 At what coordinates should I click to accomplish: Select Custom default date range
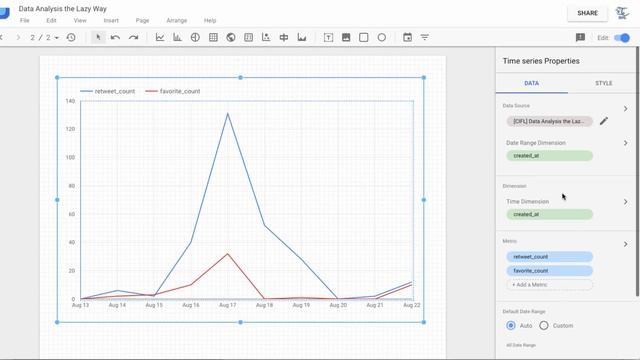point(544,325)
